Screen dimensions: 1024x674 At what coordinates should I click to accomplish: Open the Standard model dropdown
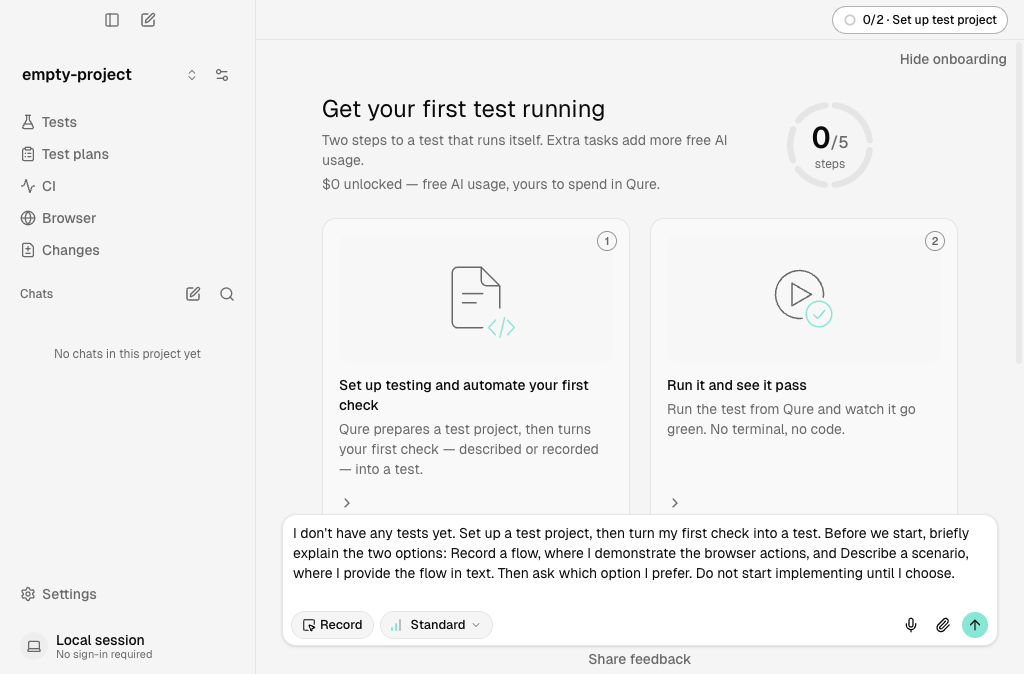coord(436,625)
